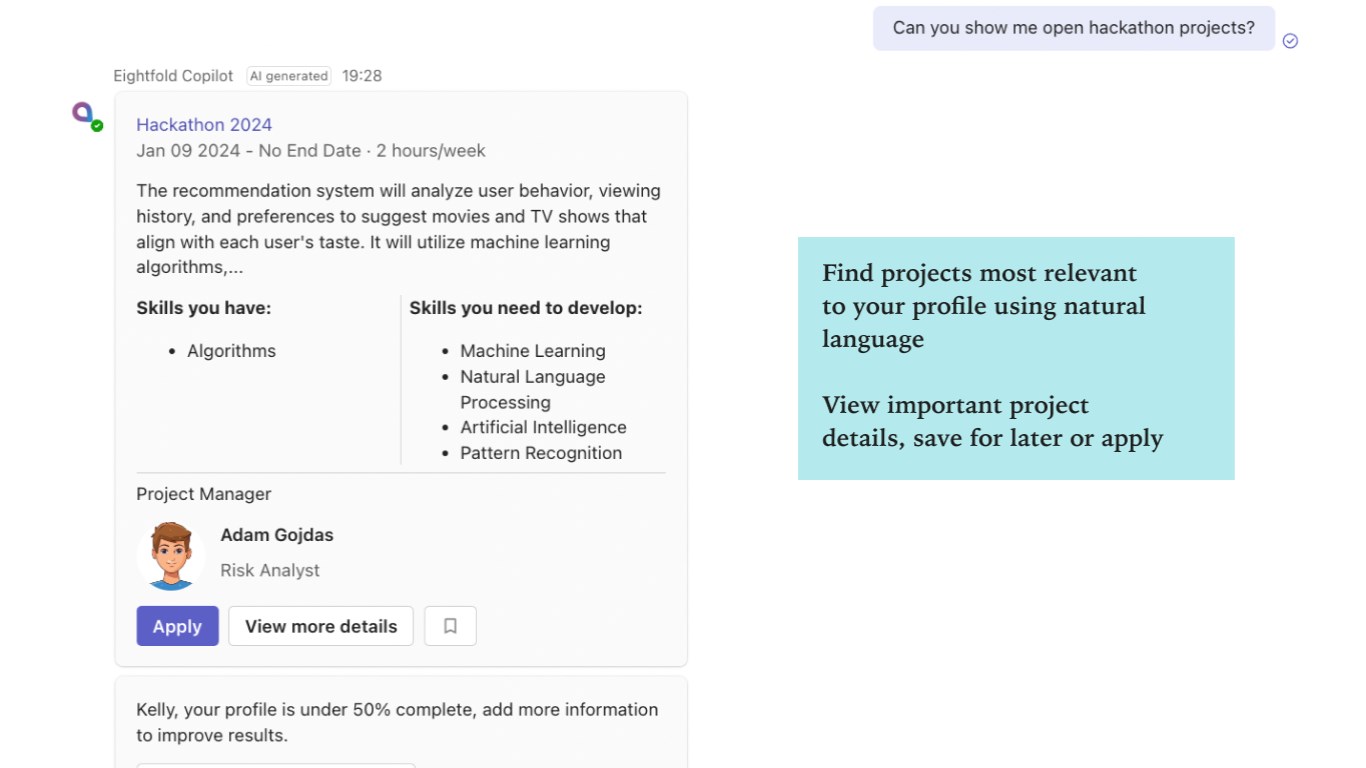The width and height of the screenshot is (1366, 768).
Task: Click the profile under 50% complete message
Action: pyautogui.click(x=397, y=722)
